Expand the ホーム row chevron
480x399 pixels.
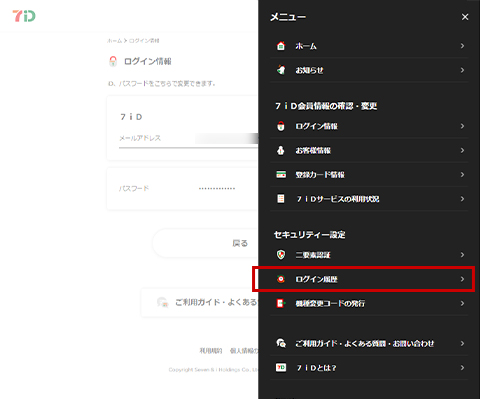[x=462, y=46]
